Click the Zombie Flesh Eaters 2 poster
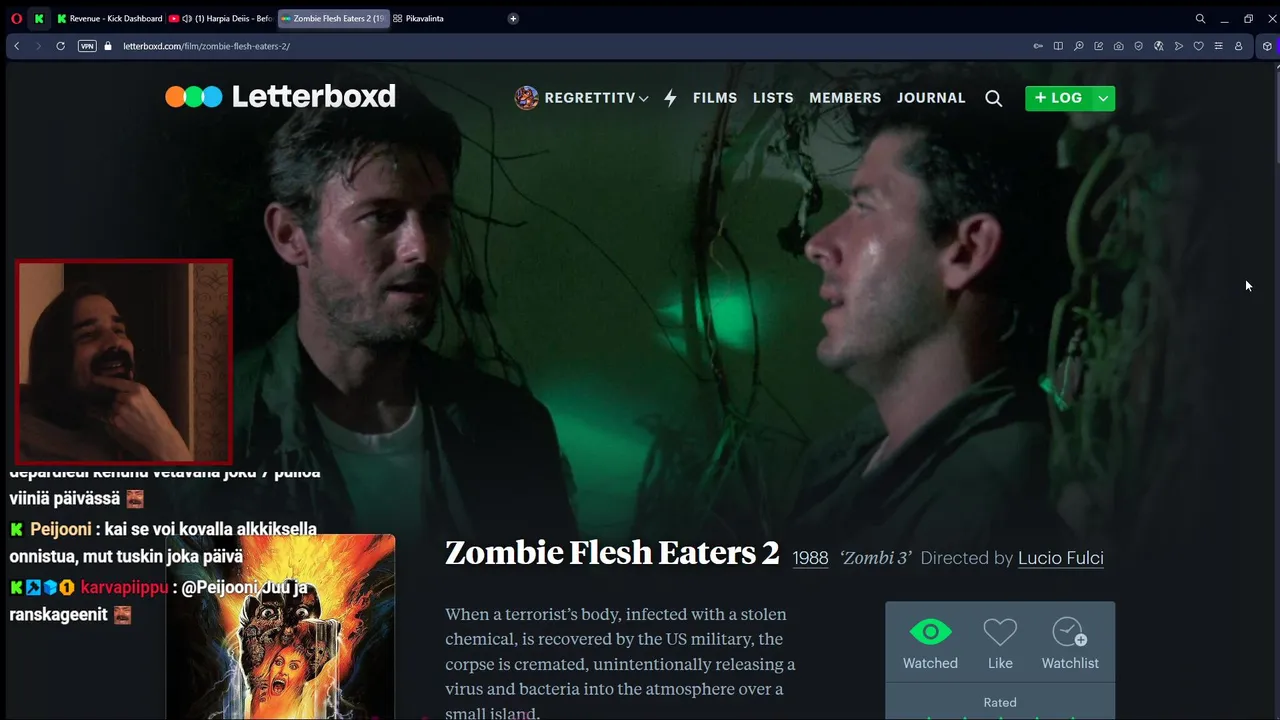This screenshot has width=1280, height=720. (x=280, y=627)
